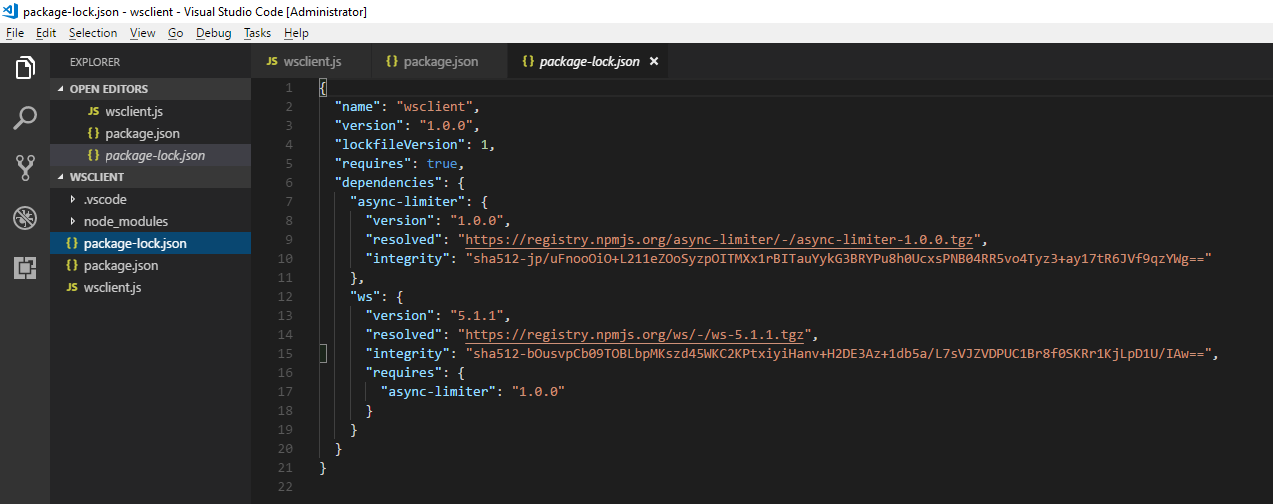Follow the ws-5.1.1.tgz registry URL link
The height and width of the screenshot is (504, 1273).
tap(636, 334)
